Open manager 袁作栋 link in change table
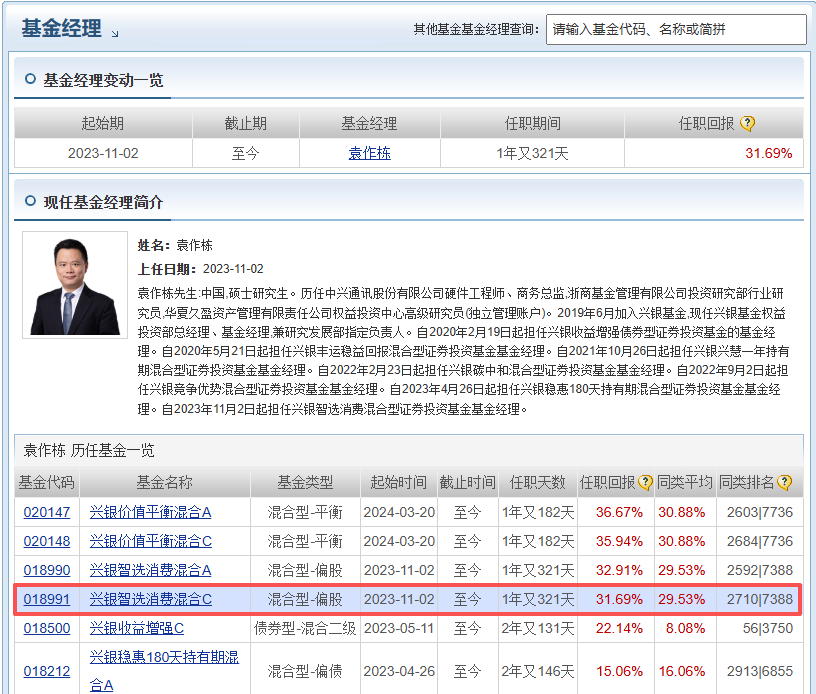816x694 pixels. coord(369,153)
